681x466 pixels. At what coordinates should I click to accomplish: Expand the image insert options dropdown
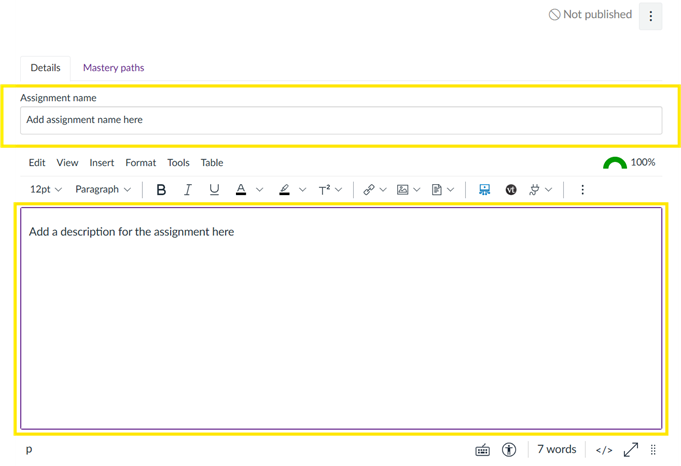tap(416, 189)
